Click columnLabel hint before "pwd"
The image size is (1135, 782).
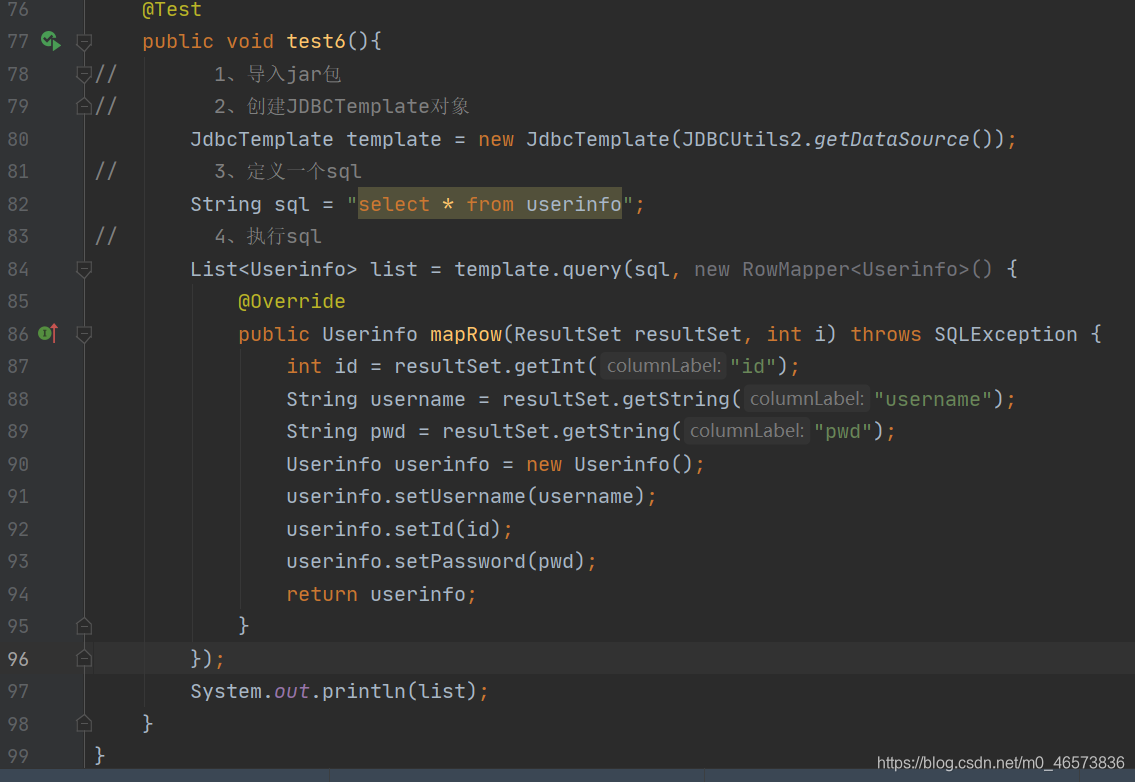click(747, 432)
